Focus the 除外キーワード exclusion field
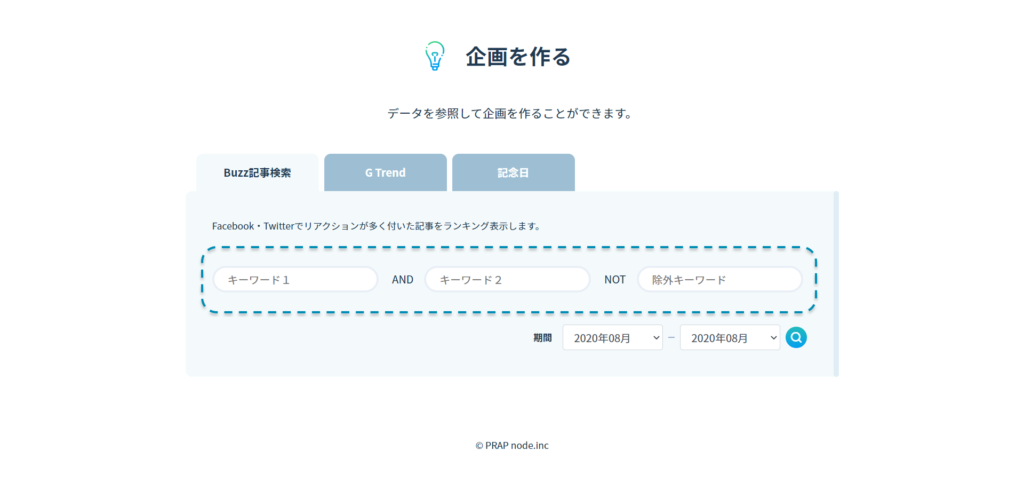 pos(719,280)
